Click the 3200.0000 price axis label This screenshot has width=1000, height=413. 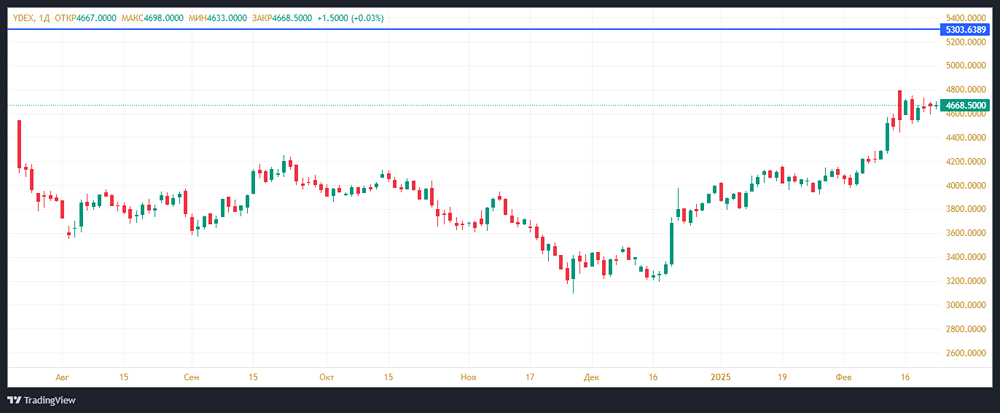pyautogui.click(x=967, y=281)
